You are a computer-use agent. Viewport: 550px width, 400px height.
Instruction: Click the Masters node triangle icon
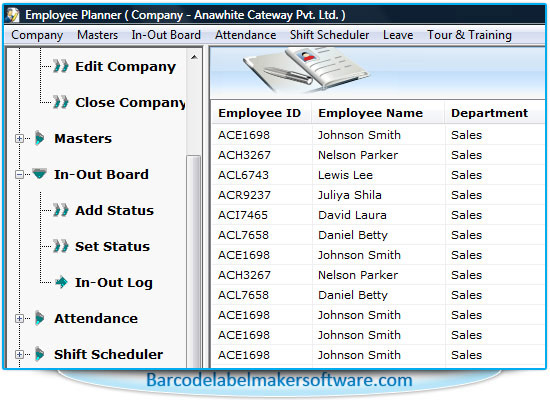(40, 138)
